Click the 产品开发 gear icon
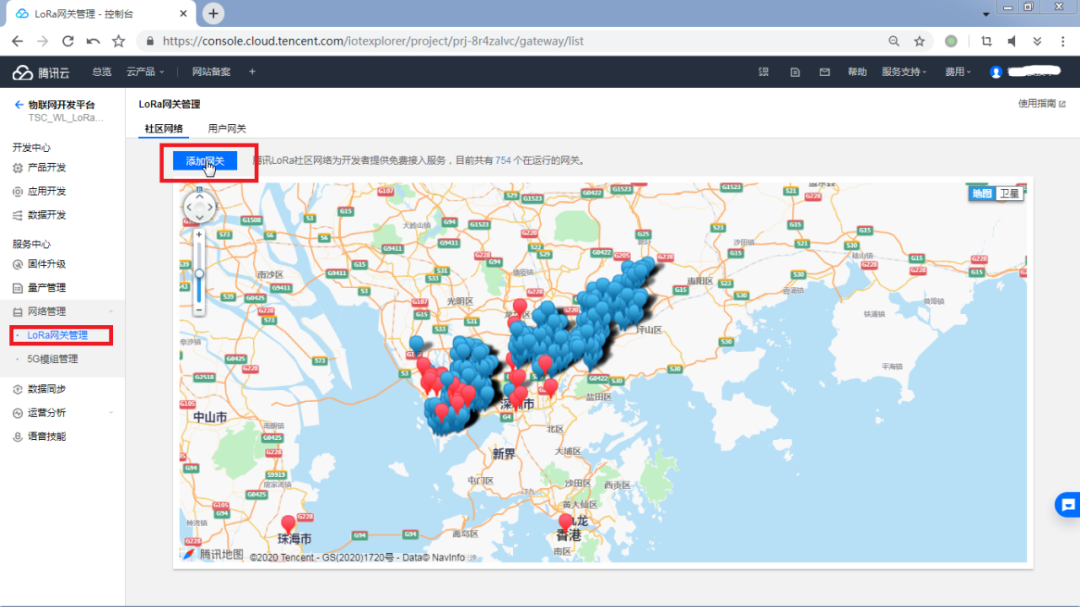 tap(18, 167)
